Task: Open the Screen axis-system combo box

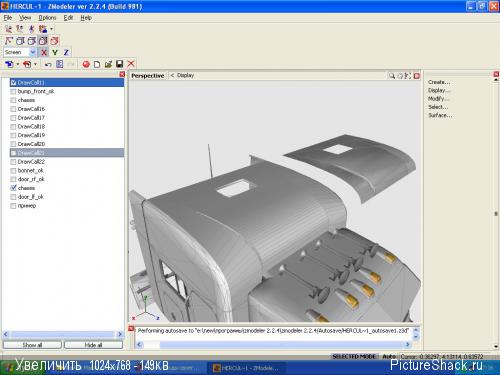Action: coord(20,52)
